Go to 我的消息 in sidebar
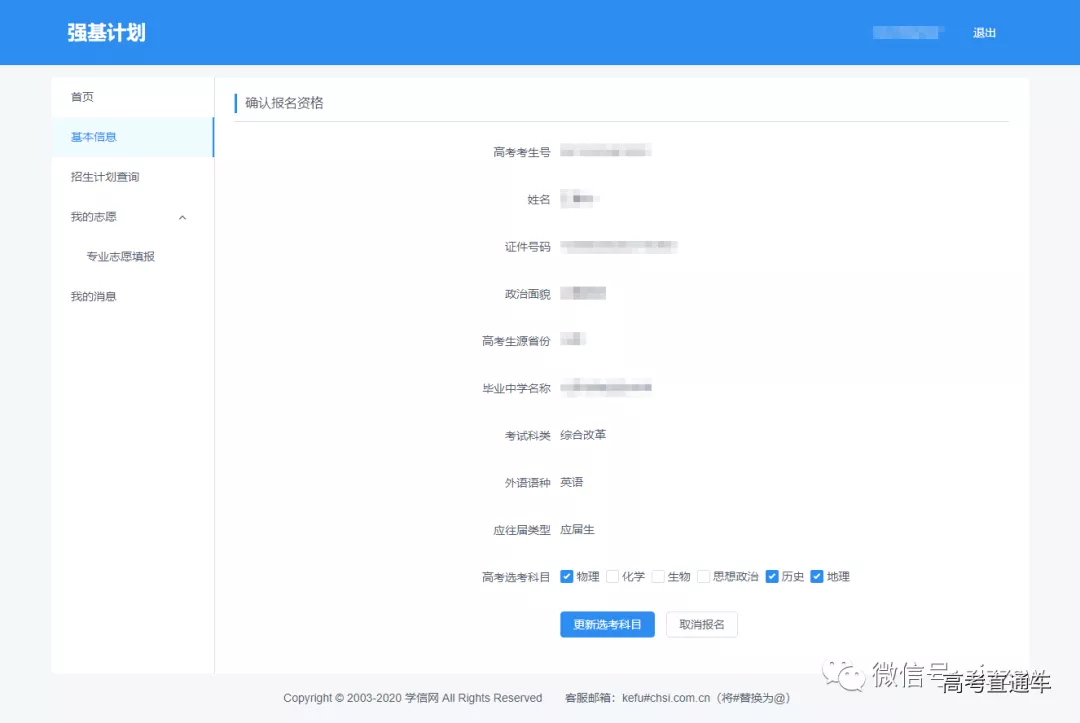The width and height of the screenshot is (1080, 723). [94, 297]
